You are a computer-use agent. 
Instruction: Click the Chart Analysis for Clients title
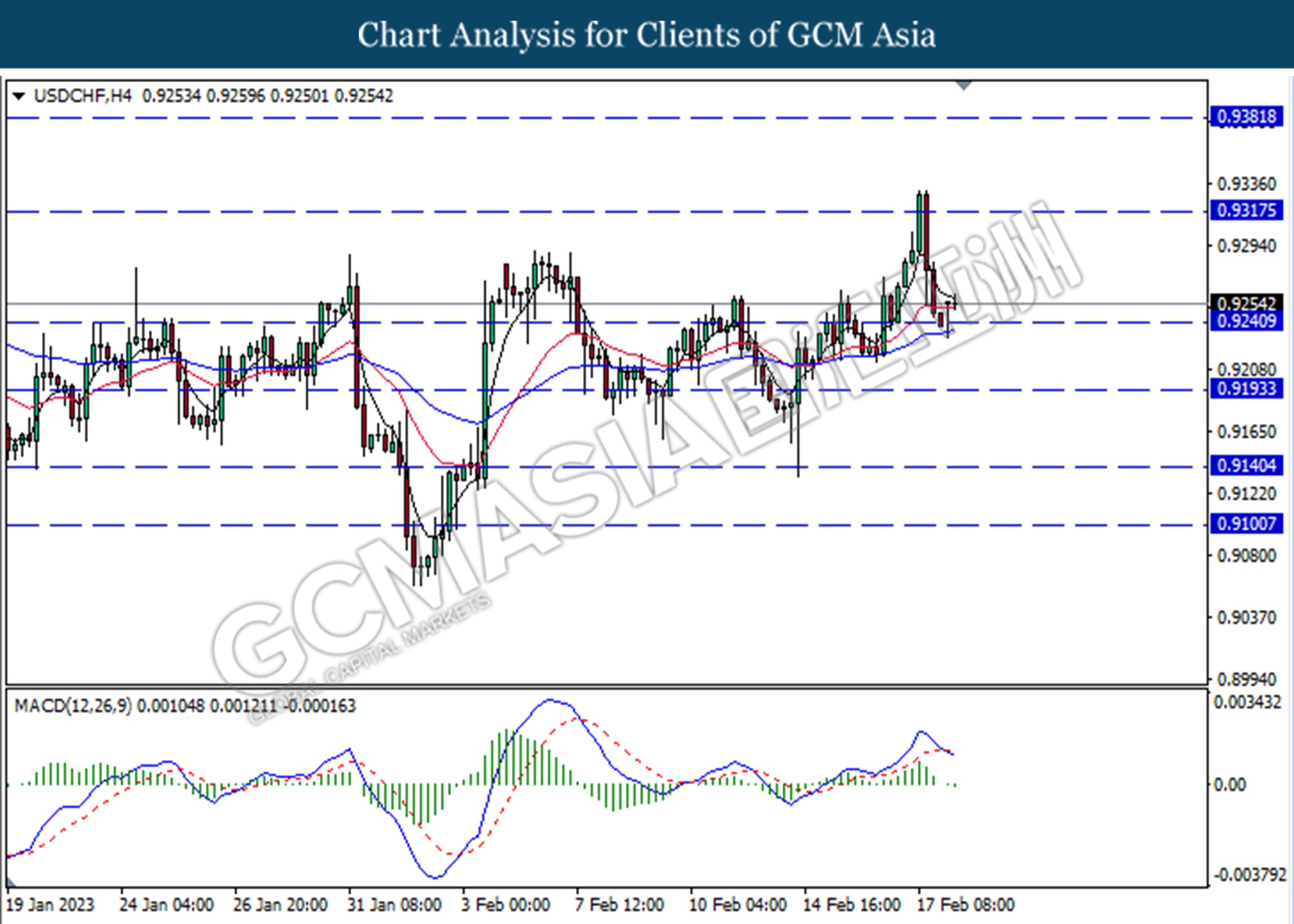click(646, 35)
